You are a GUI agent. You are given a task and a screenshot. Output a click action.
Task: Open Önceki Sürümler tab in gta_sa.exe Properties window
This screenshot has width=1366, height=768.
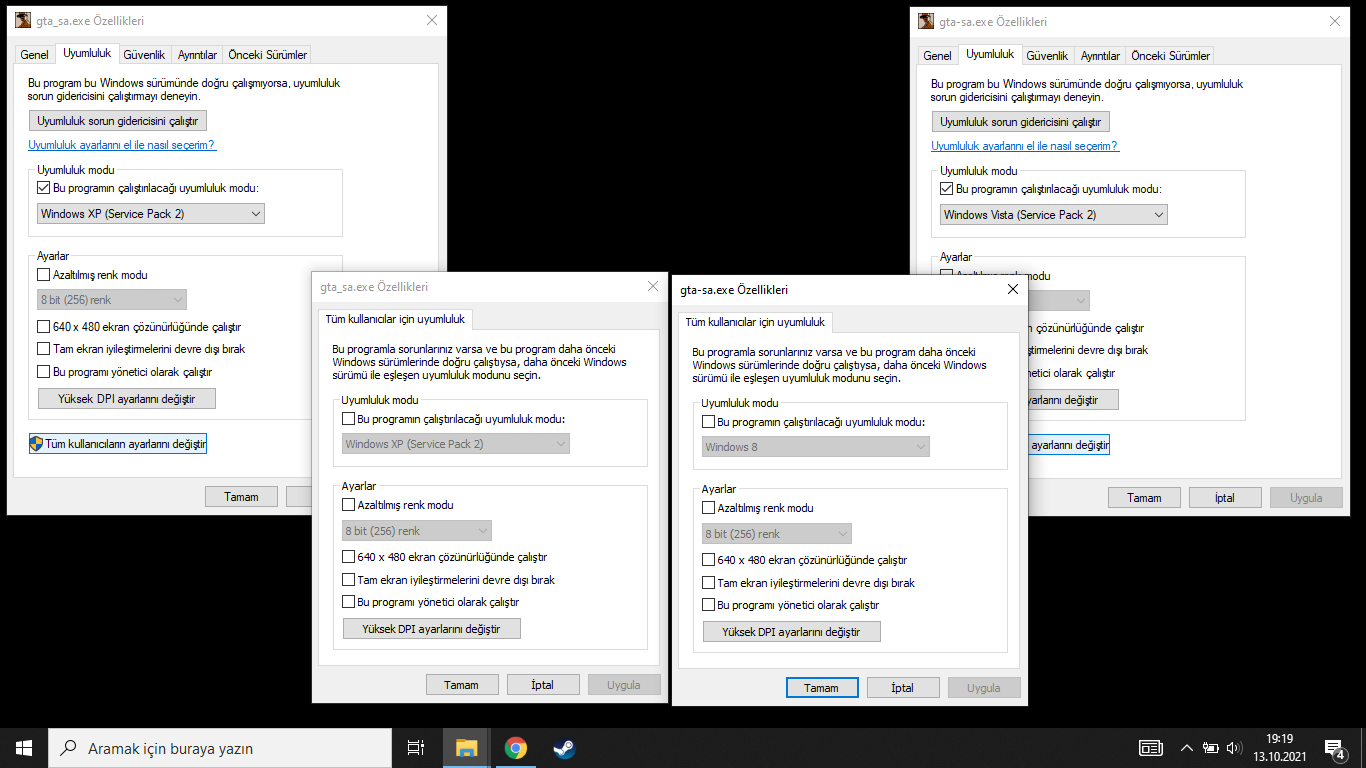coord(267,55)
